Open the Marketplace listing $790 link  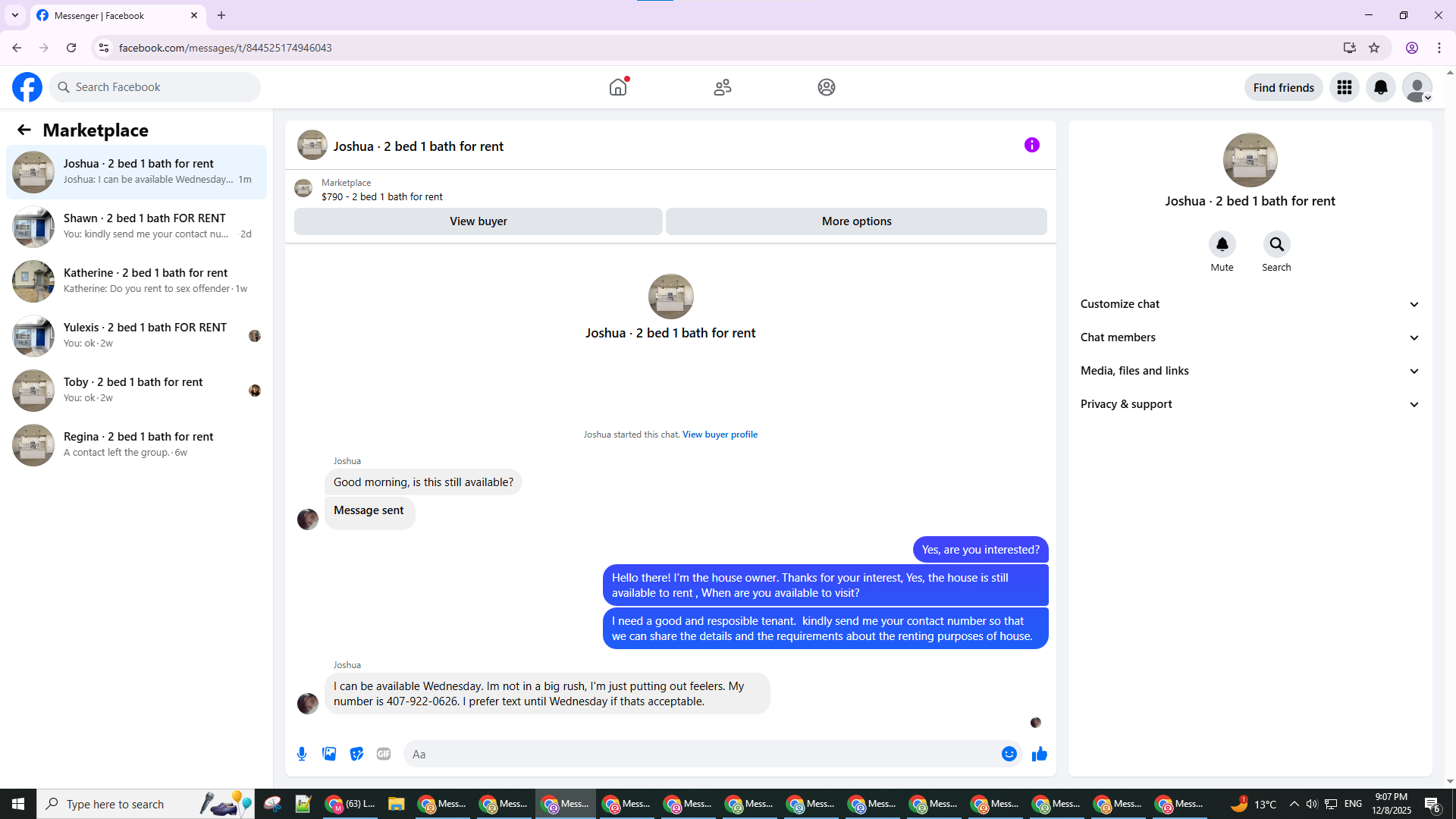pos(381,196)
